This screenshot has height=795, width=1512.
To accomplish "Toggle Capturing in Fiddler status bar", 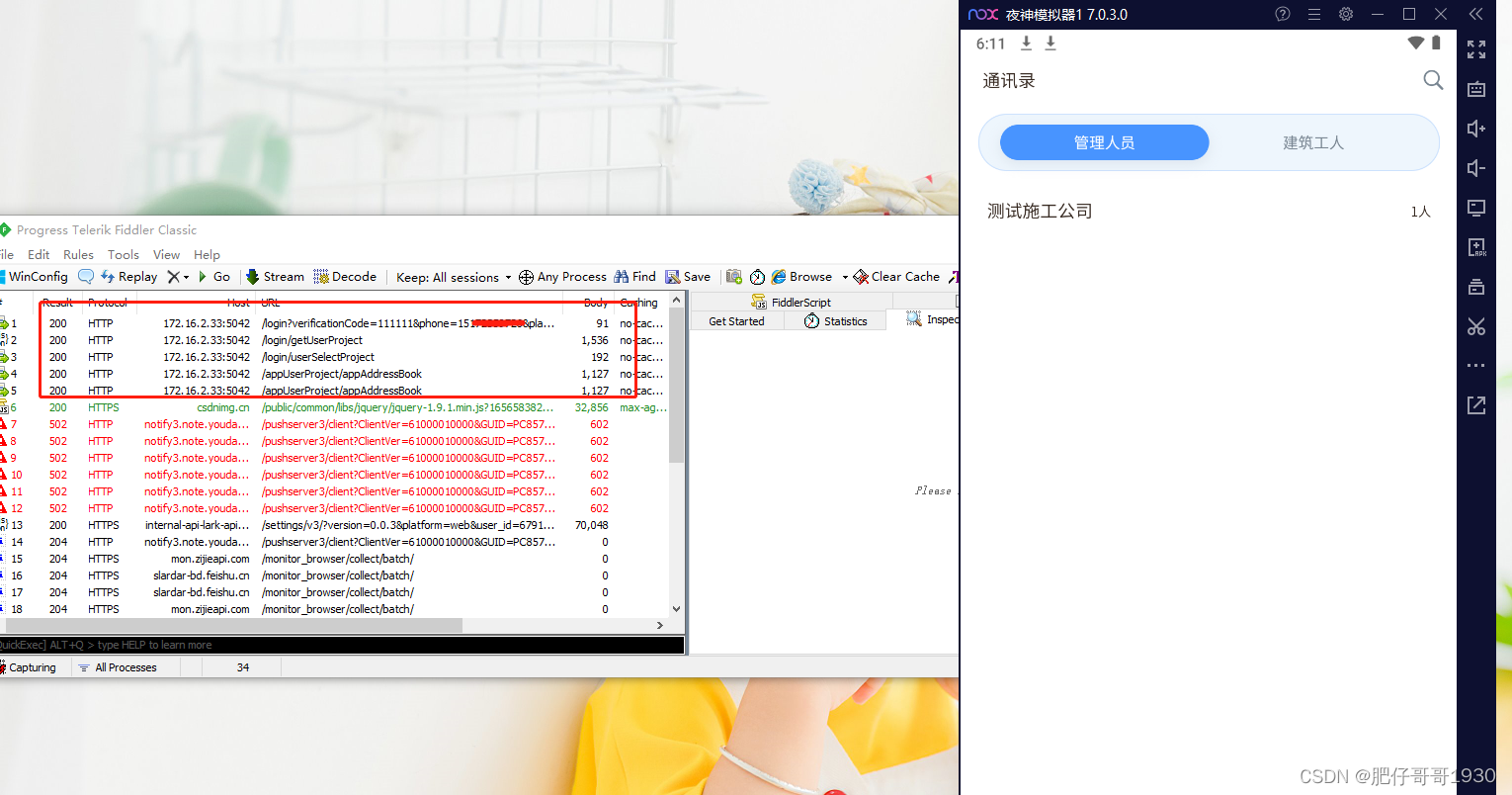I will [29, 667].
